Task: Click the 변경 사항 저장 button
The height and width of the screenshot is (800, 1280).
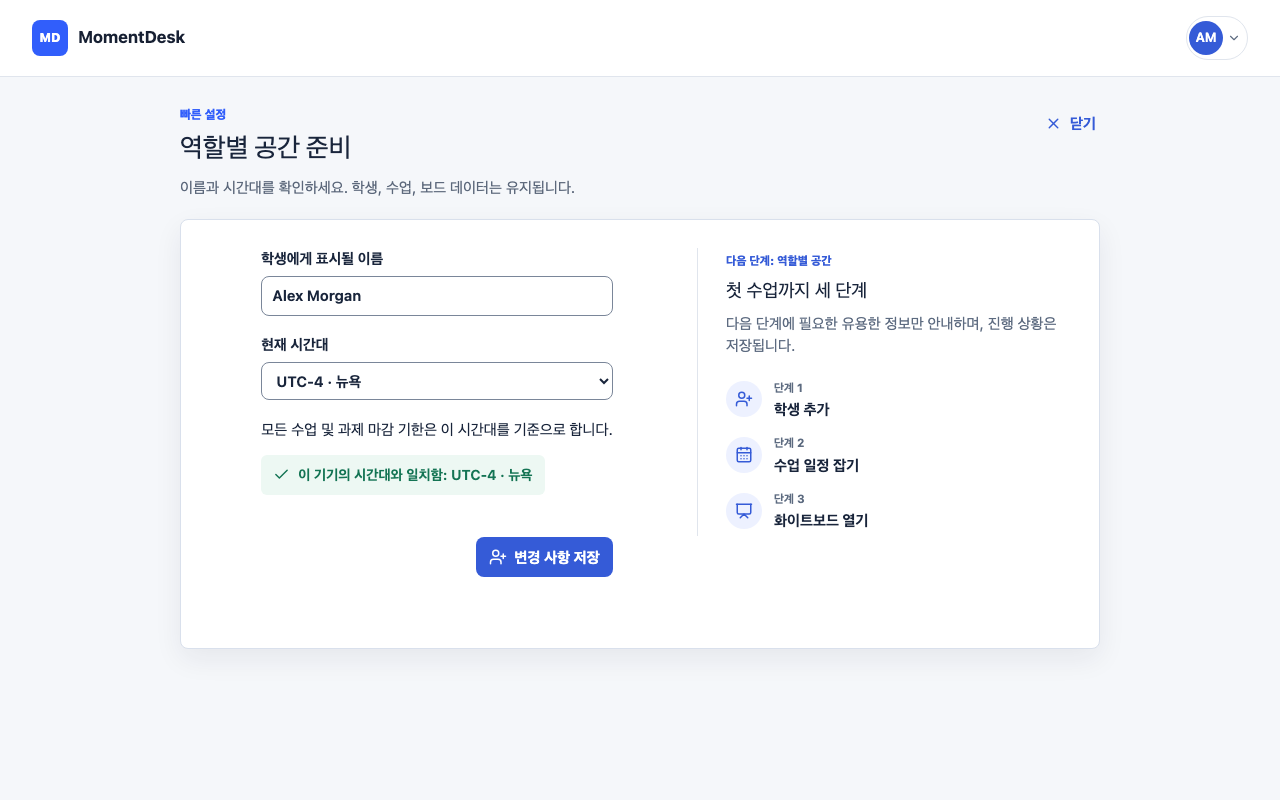Action: pyautogui.click(x=544, y=557)
